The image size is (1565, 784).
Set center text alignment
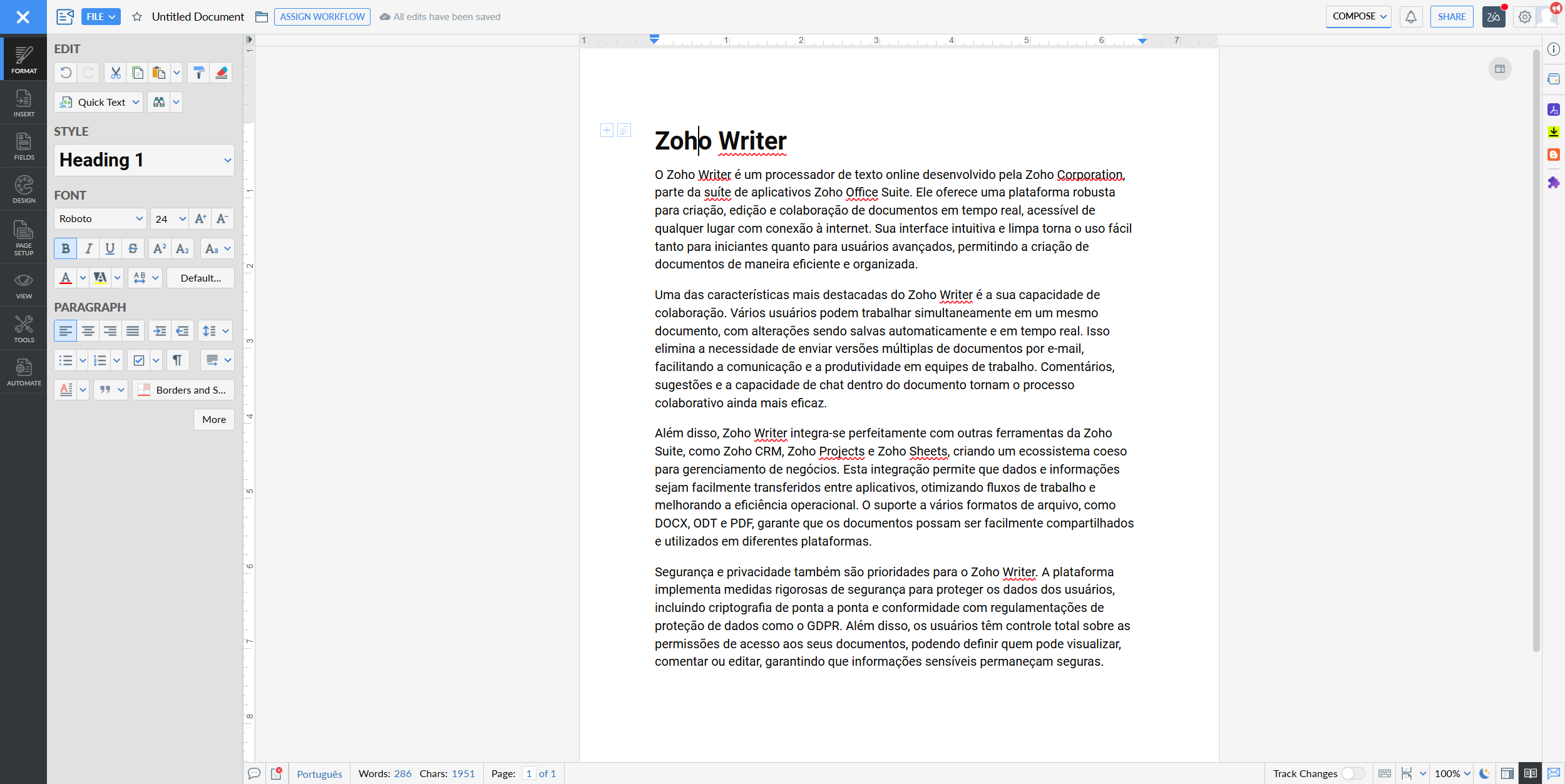pyautogui.click(x=88, y=330)
